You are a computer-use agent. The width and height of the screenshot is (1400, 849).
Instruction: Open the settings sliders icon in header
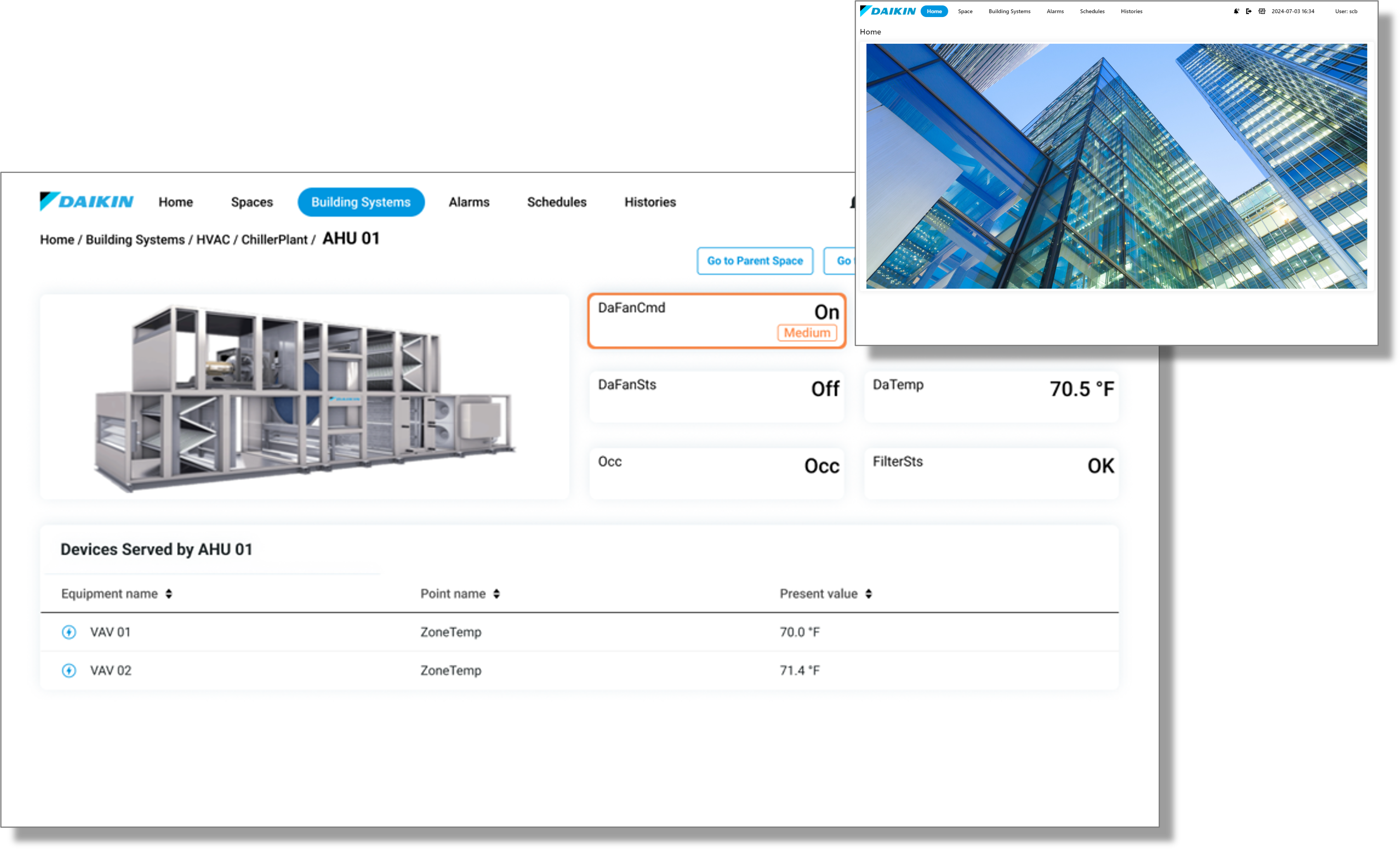(1262, 11)
